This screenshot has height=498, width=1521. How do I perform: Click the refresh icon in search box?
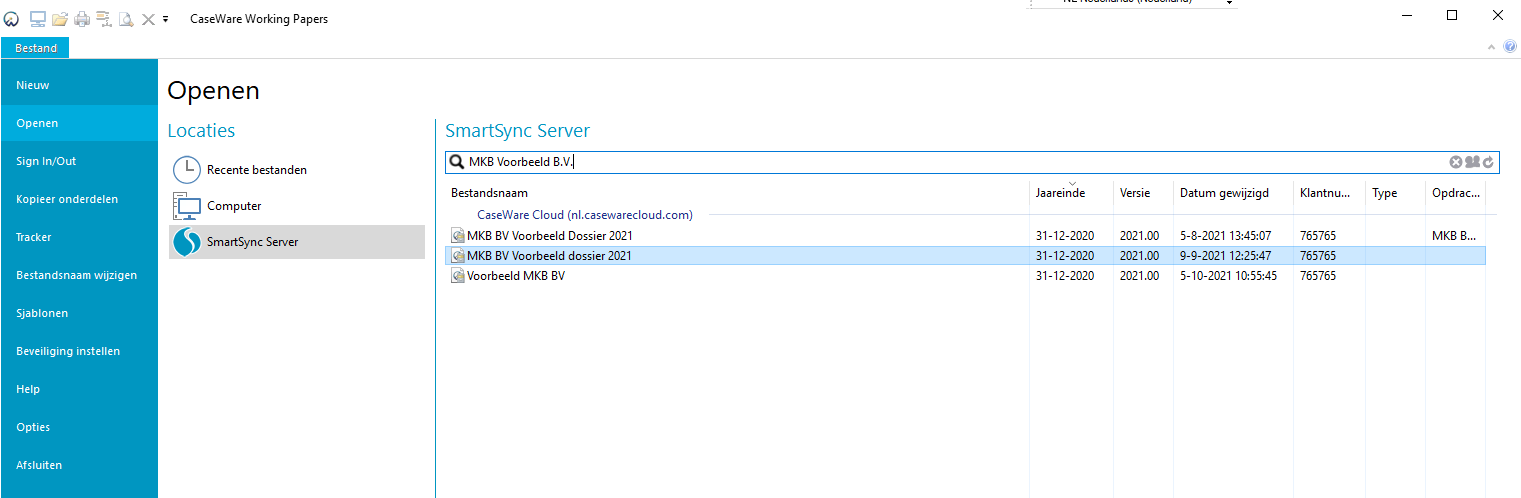(1488, 162)
